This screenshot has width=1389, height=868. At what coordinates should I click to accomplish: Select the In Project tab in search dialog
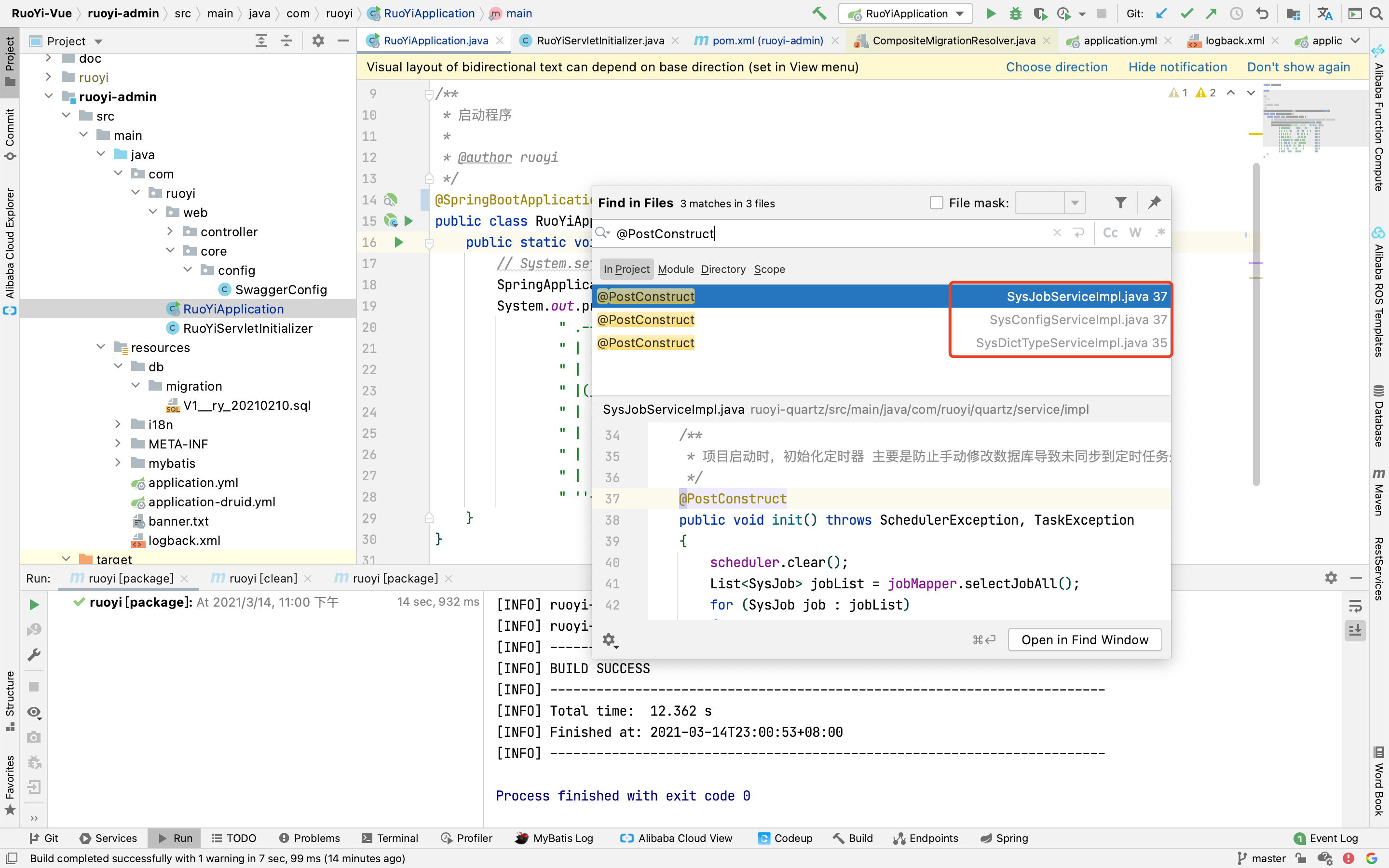pos(625,269)
